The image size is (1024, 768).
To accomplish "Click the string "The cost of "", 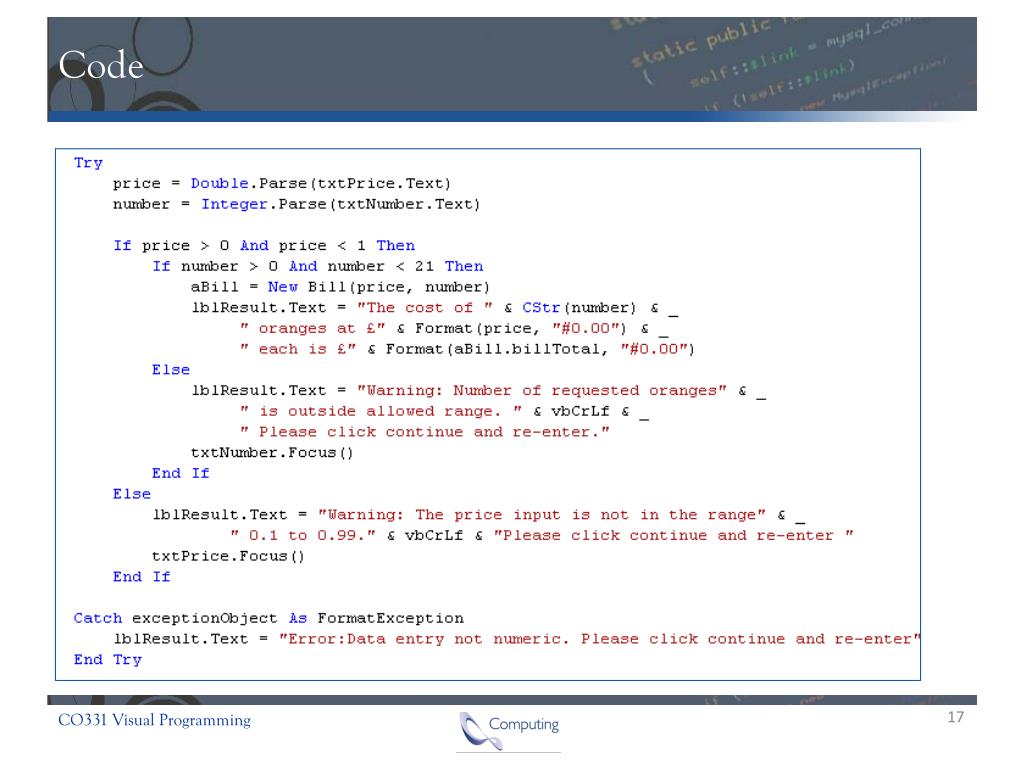I will tap(424, 308).
